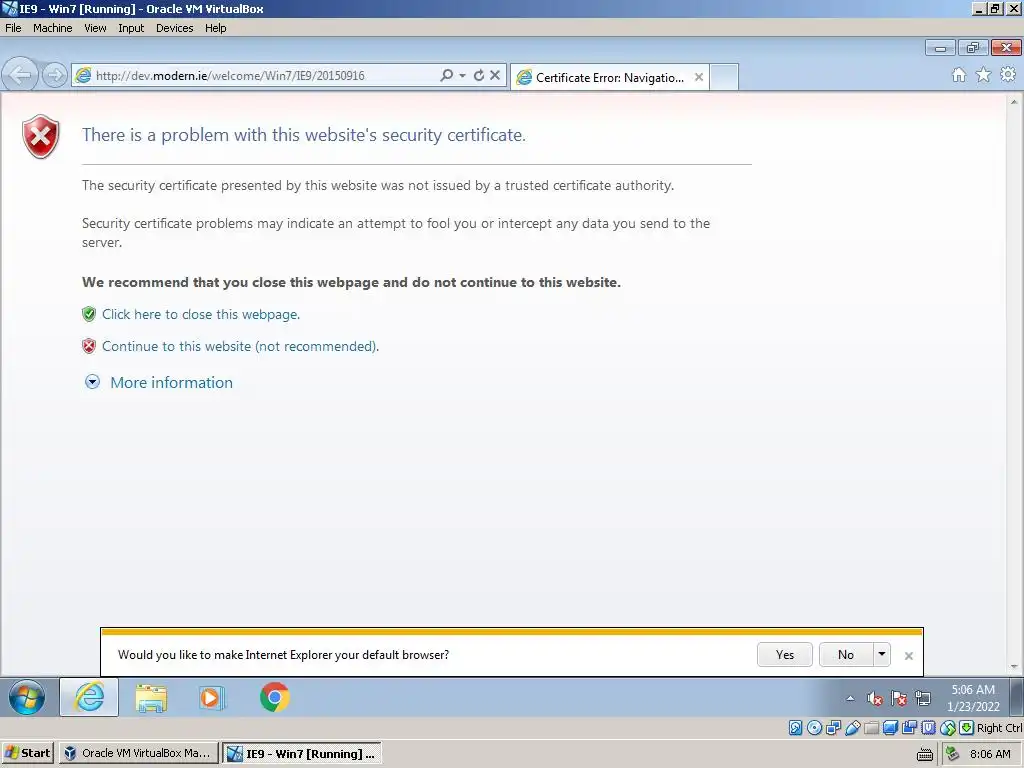1024x768 pixels.
Task: Open Windows Explorer from guest taskbar
Action: (x=151, y=697)
